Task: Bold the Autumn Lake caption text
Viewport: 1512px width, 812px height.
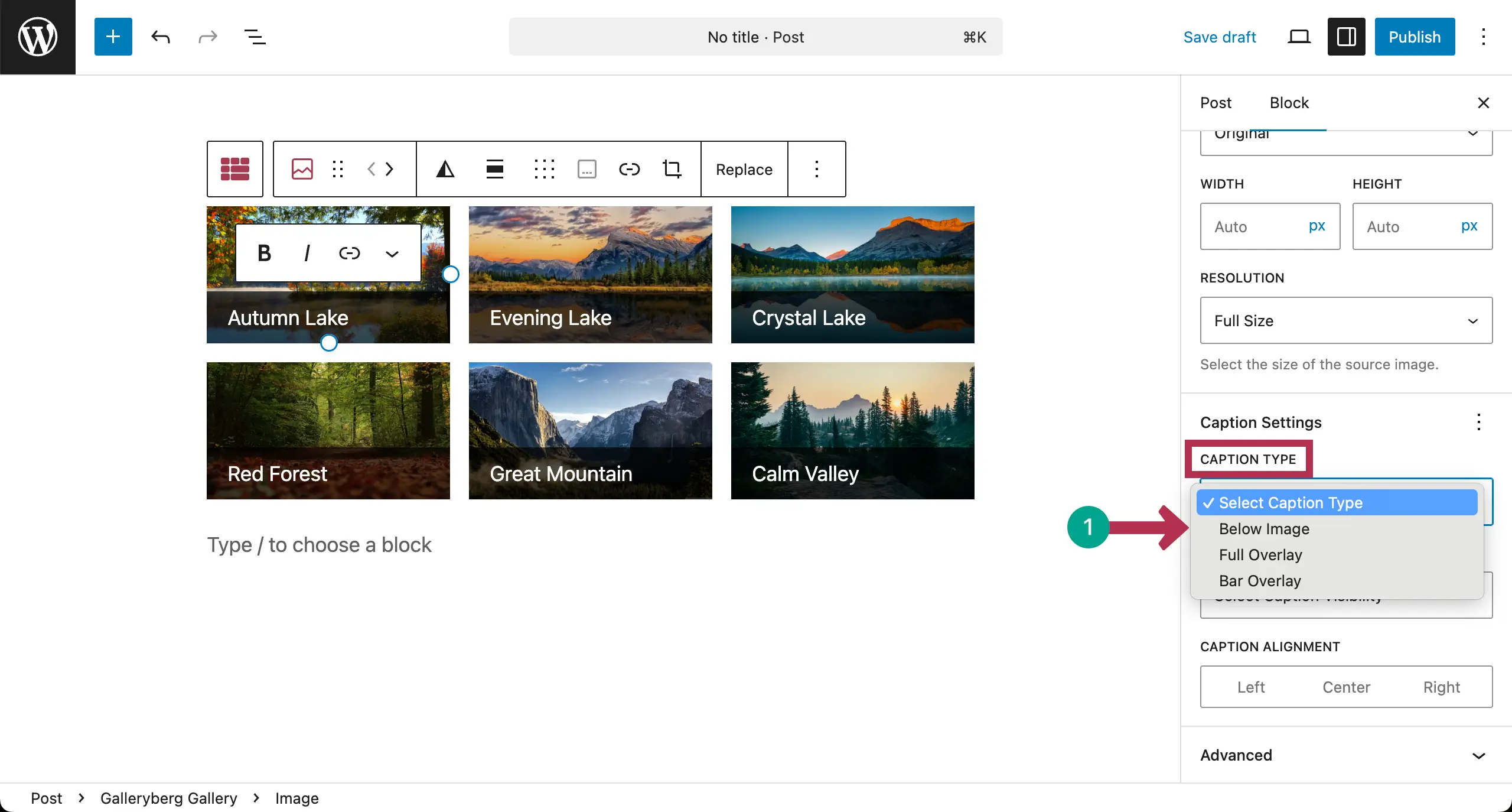Action: pyautogui.click(x=263, y=252)
